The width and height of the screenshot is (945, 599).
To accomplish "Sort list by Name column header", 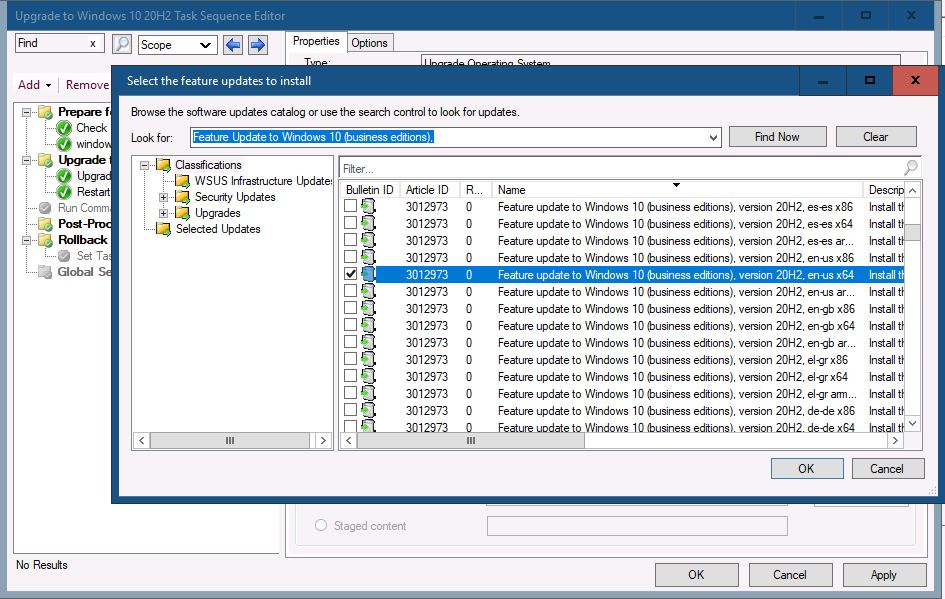I will (x=677, y=190).
